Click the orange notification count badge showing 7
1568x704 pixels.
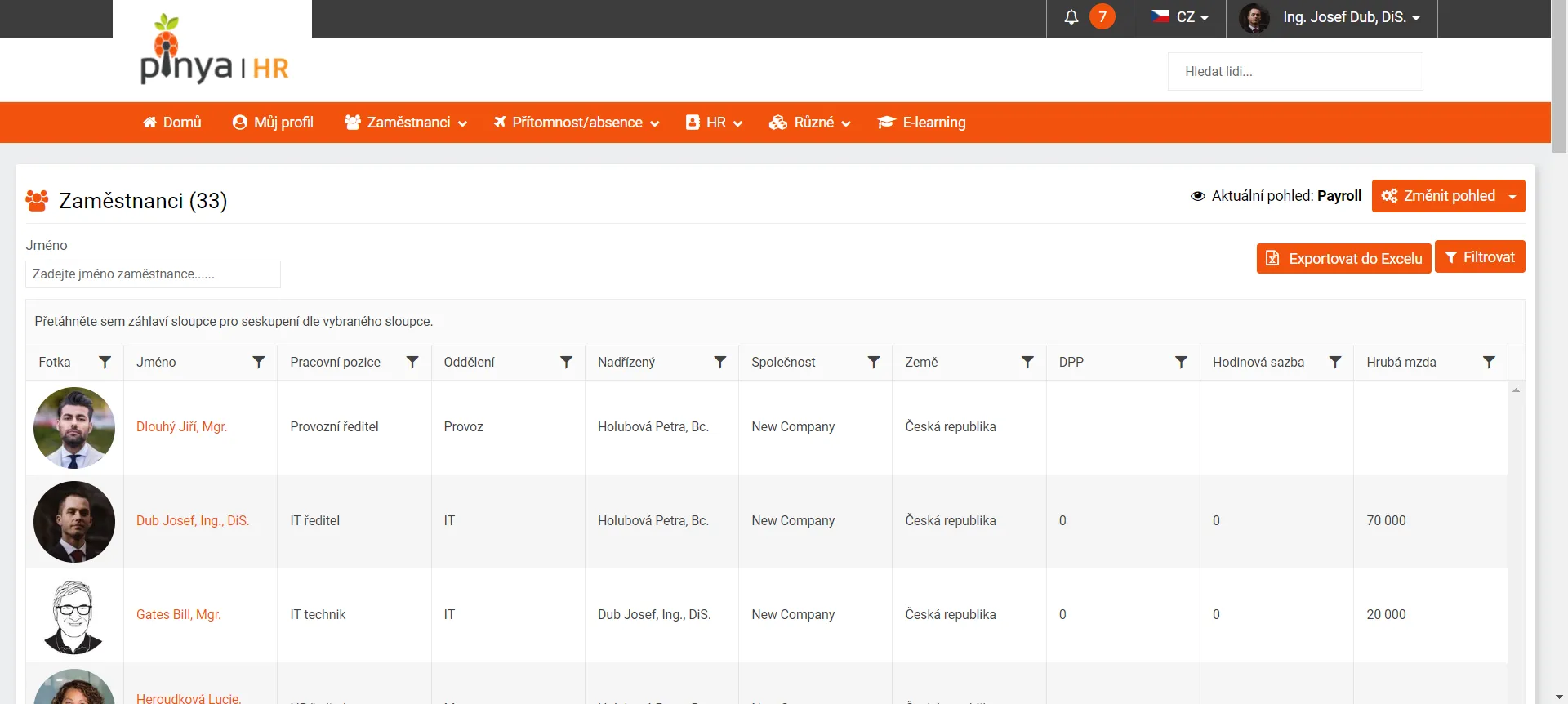click(x=1102, y=17)
